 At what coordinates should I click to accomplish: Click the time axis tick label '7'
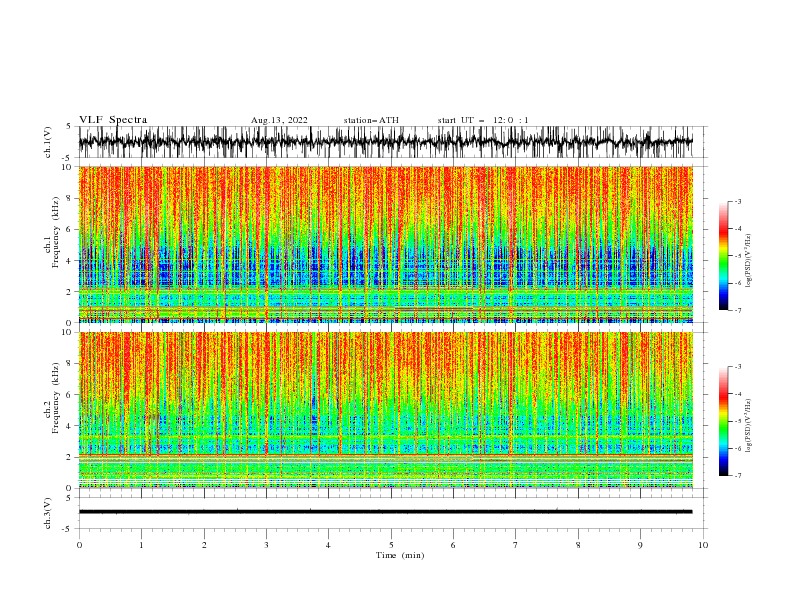516,545
